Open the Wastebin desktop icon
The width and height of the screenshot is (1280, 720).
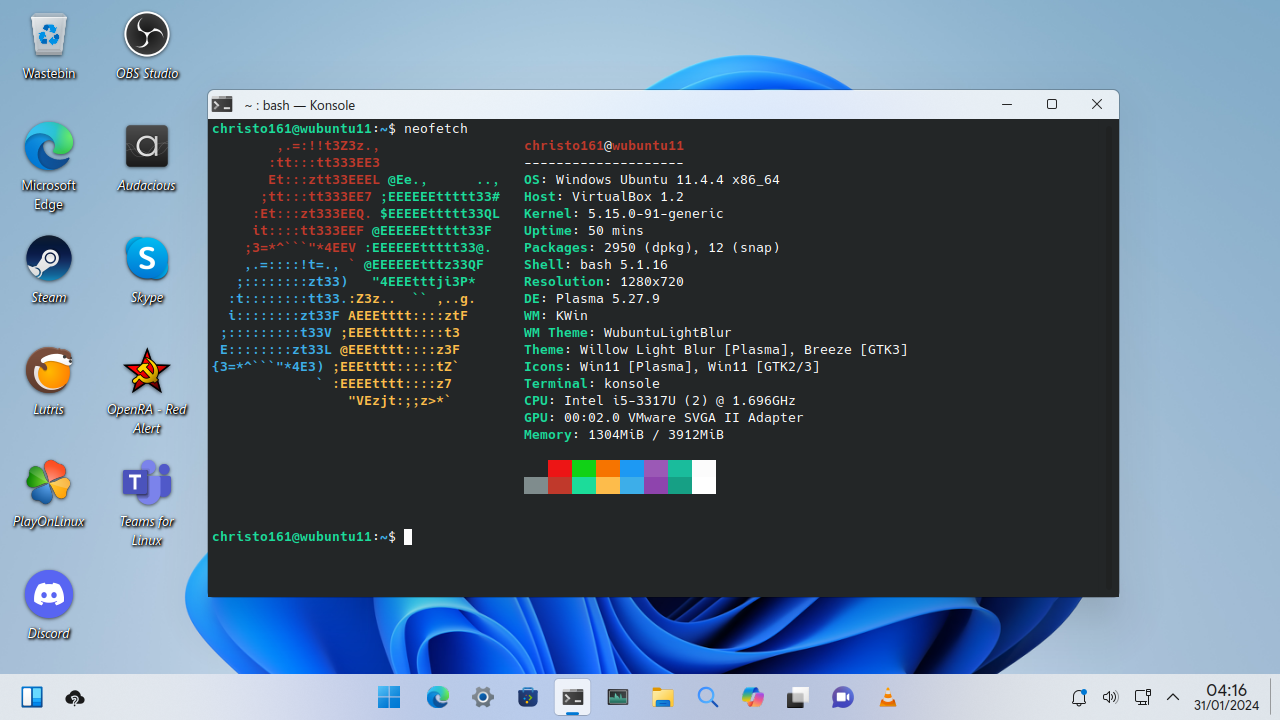tap(49, 46)
